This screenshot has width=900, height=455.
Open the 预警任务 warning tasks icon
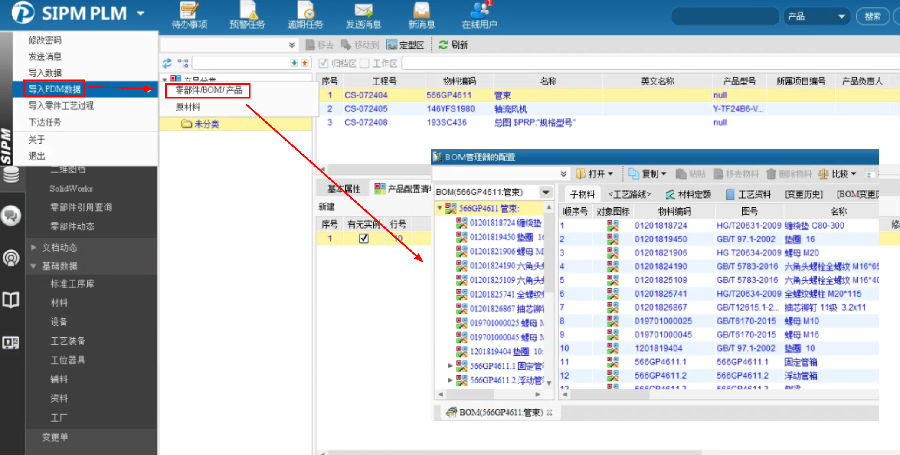[246, 14]
